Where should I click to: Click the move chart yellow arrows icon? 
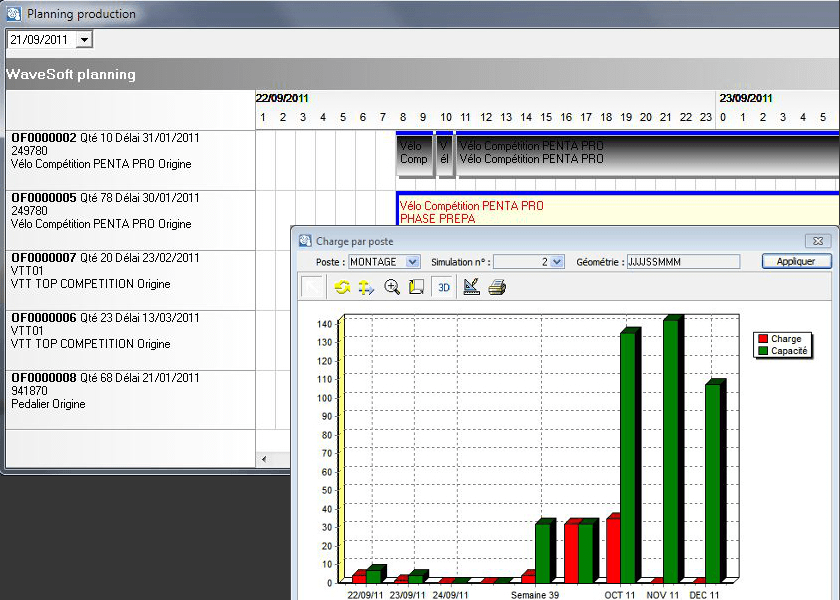pyautogui.click(x=366, y=288)
